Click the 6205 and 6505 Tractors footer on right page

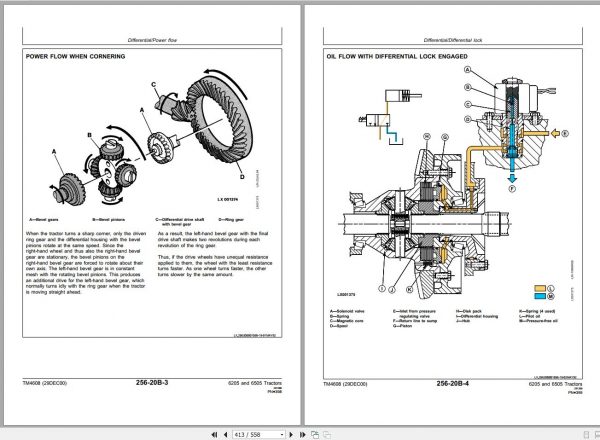(x=556, y=383)
